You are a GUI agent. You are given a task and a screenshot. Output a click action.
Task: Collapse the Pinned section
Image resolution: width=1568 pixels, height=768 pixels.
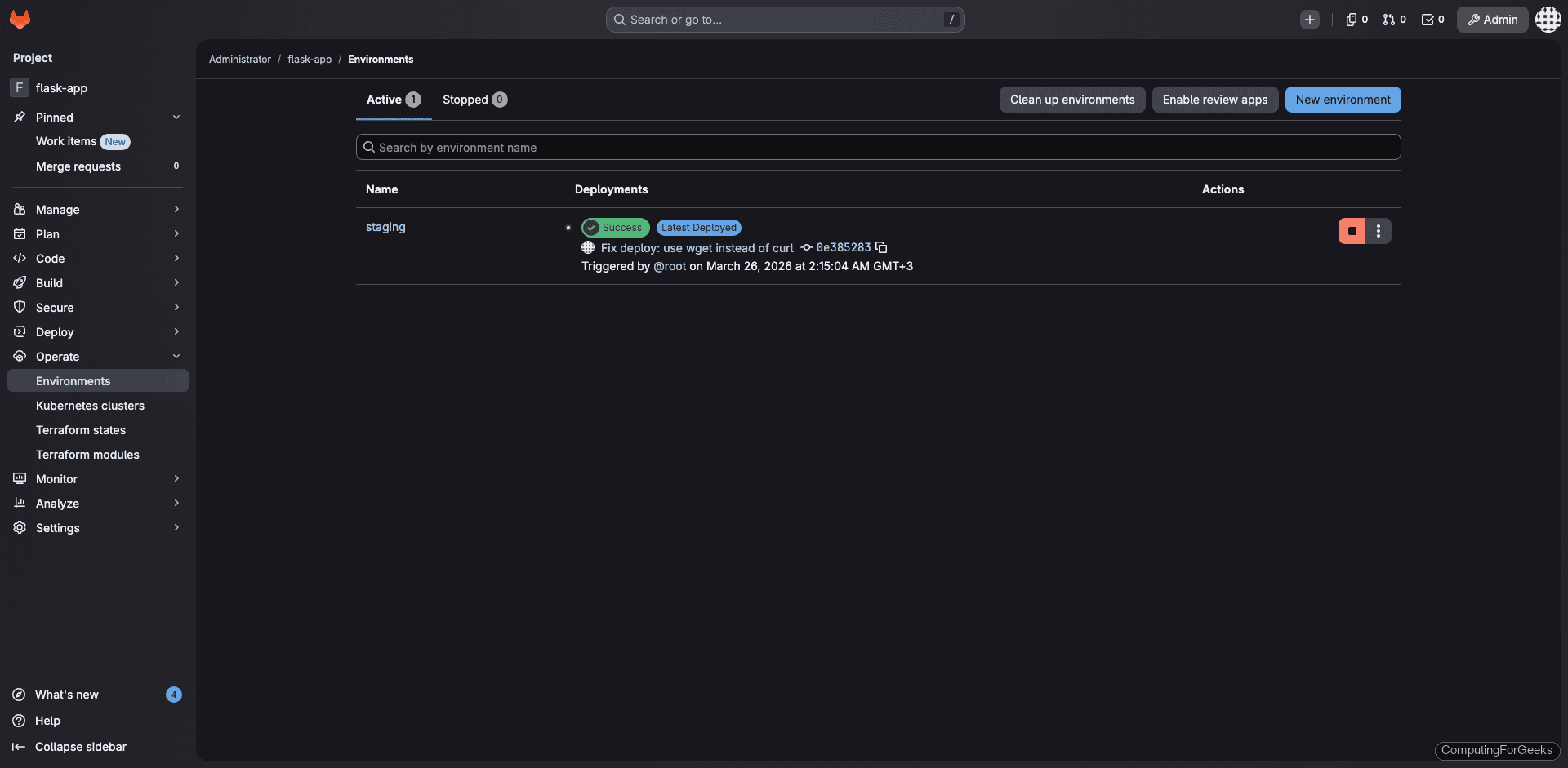click(x=176, y=117)
